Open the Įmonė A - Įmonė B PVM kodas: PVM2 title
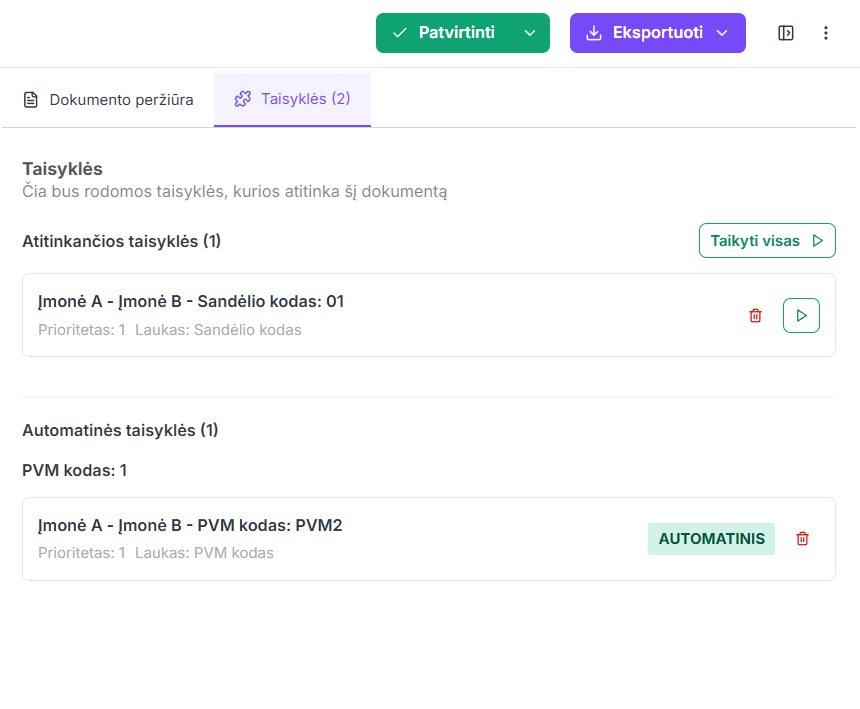The height and width of the screenshot is (709, 860). tap(190, 525)
